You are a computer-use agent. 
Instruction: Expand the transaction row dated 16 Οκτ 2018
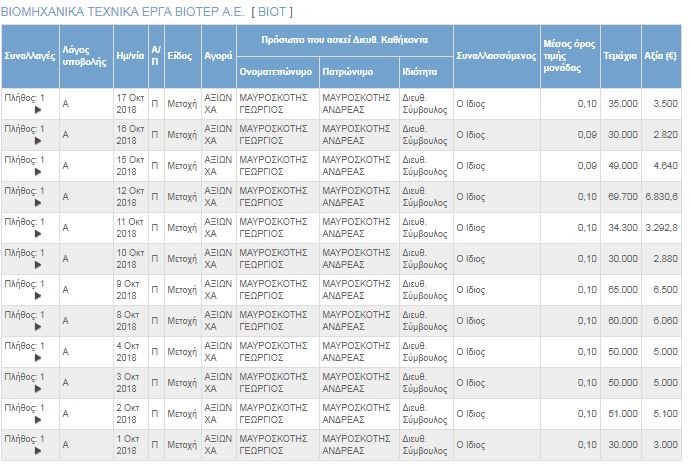(38, 141)
